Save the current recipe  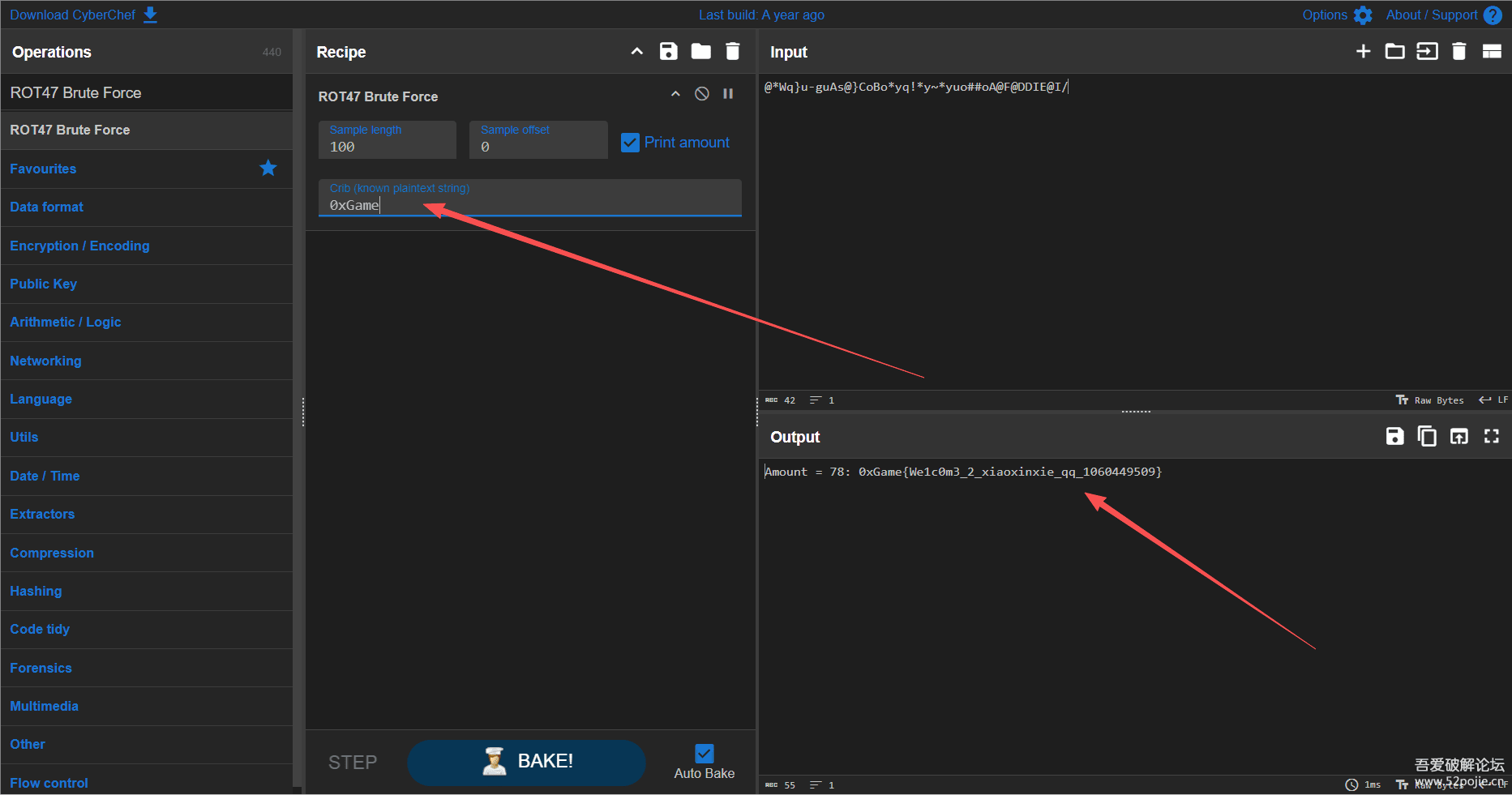coord(668,52)
